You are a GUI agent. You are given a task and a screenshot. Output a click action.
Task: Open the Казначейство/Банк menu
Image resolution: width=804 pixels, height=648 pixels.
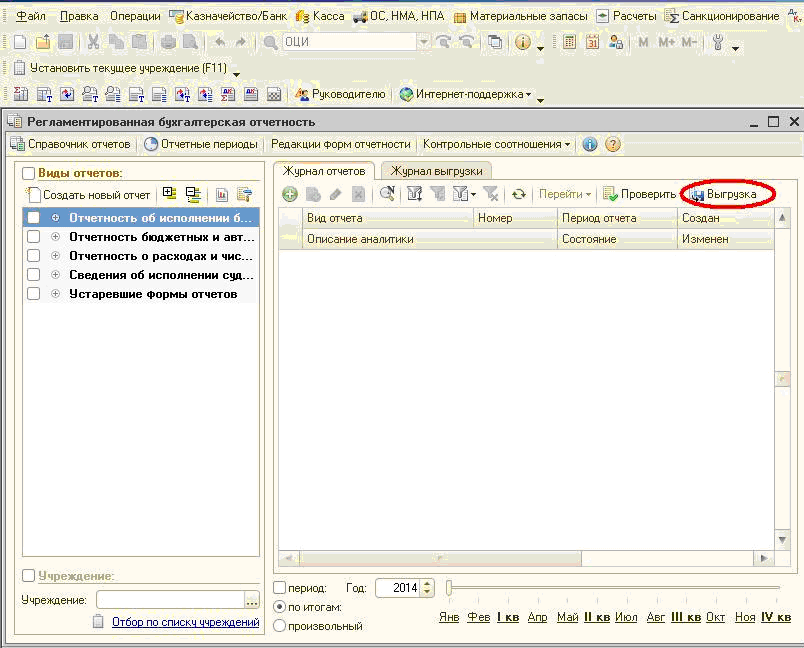[x=229, y=16]
